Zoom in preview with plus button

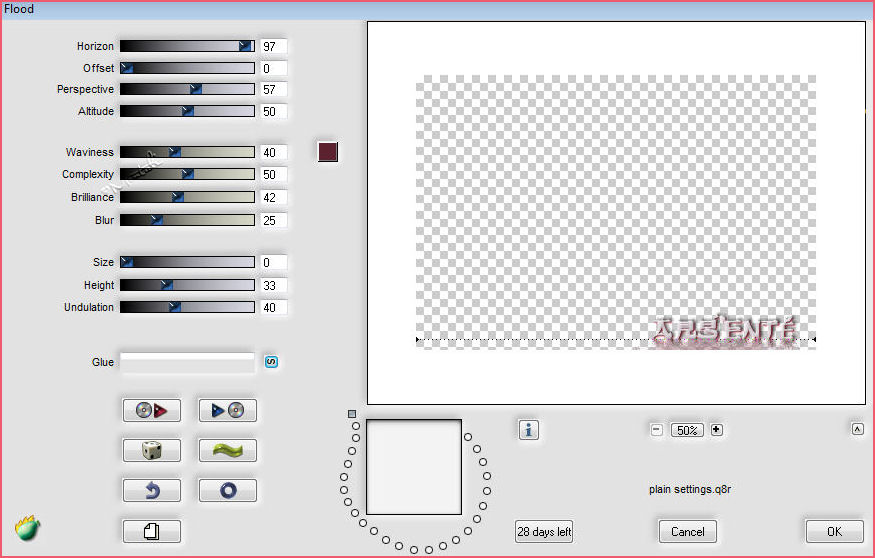pos(716,430)
